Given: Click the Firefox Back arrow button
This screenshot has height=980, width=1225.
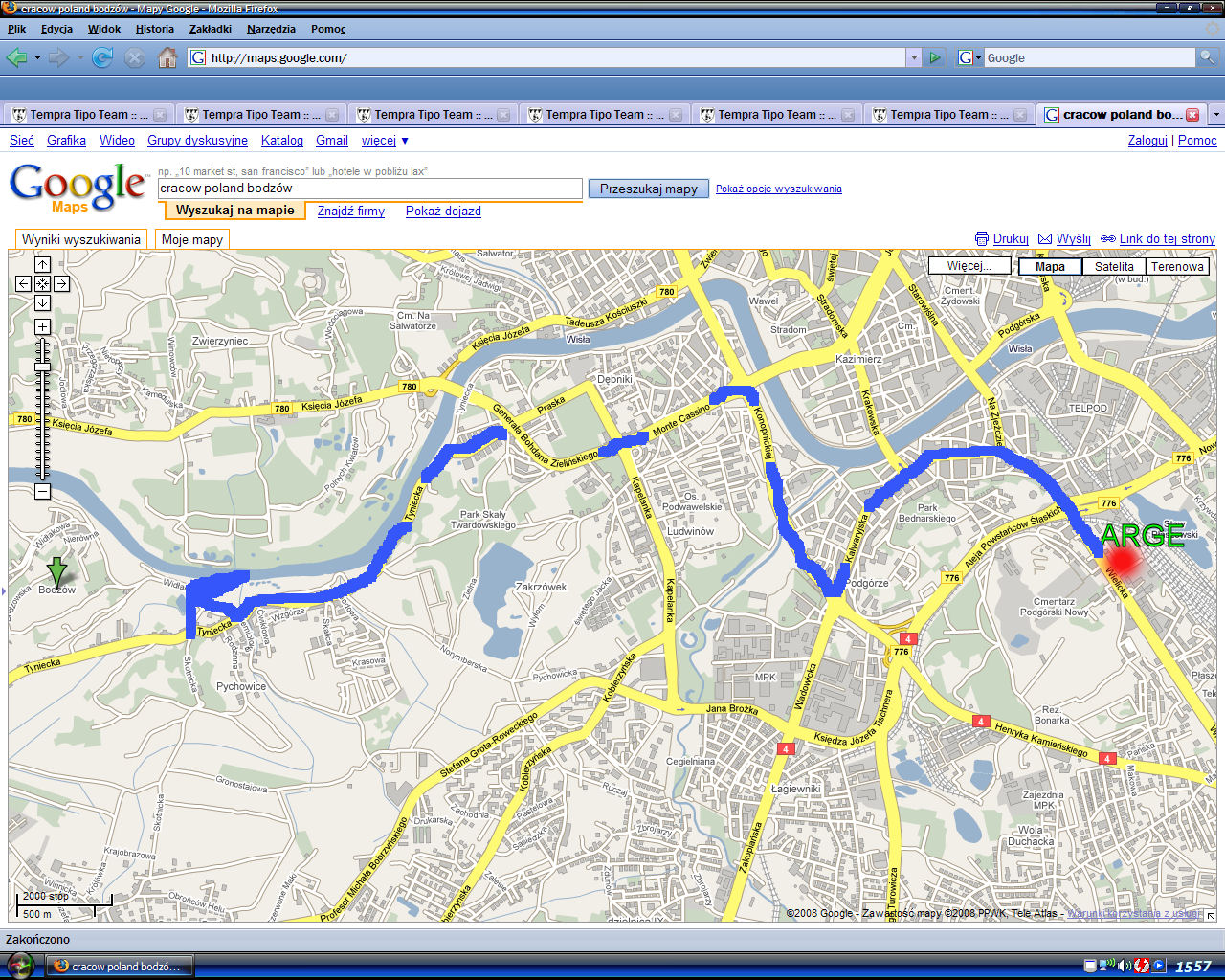Looking at the screenshot, I should point(16,57).
